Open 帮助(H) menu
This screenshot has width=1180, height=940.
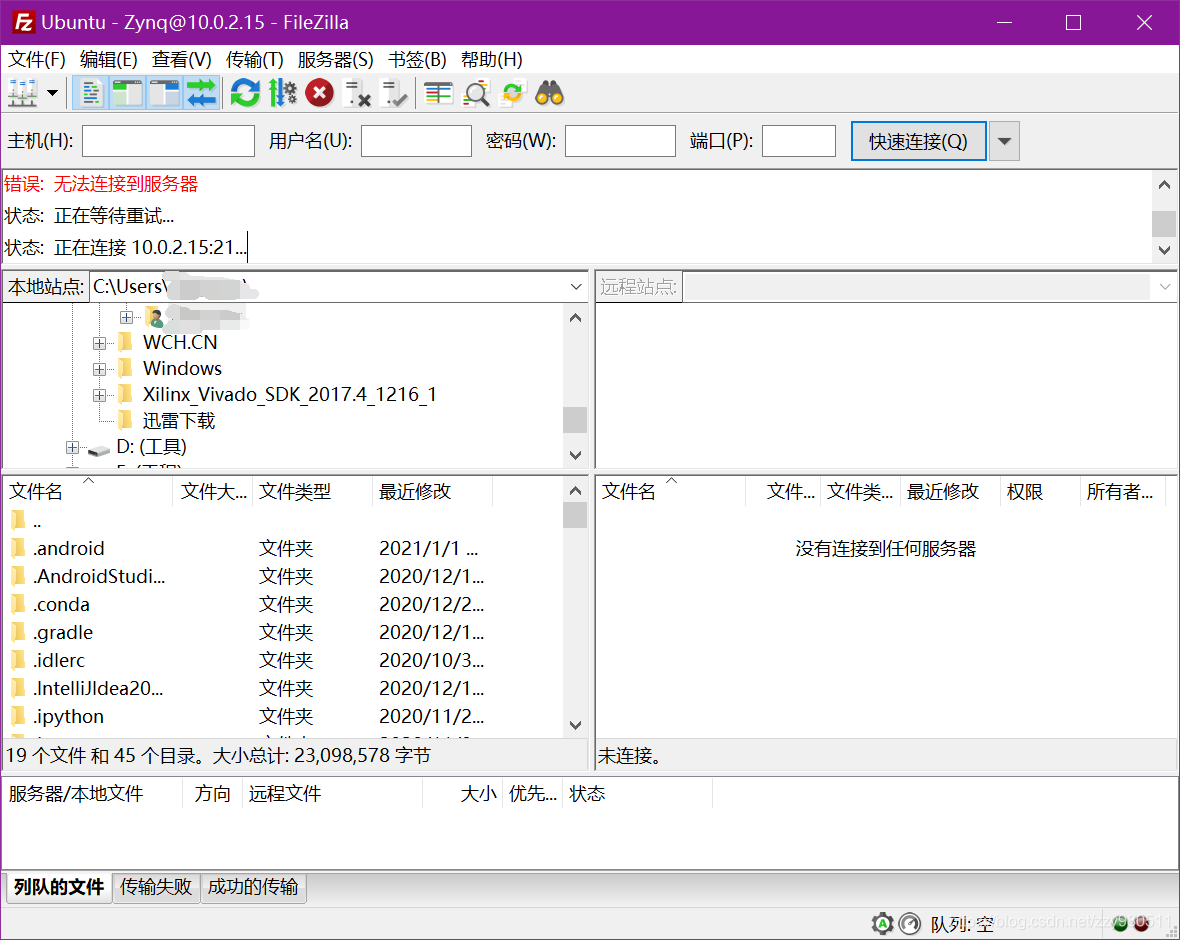pyautogui.click(x=491, y=59)
